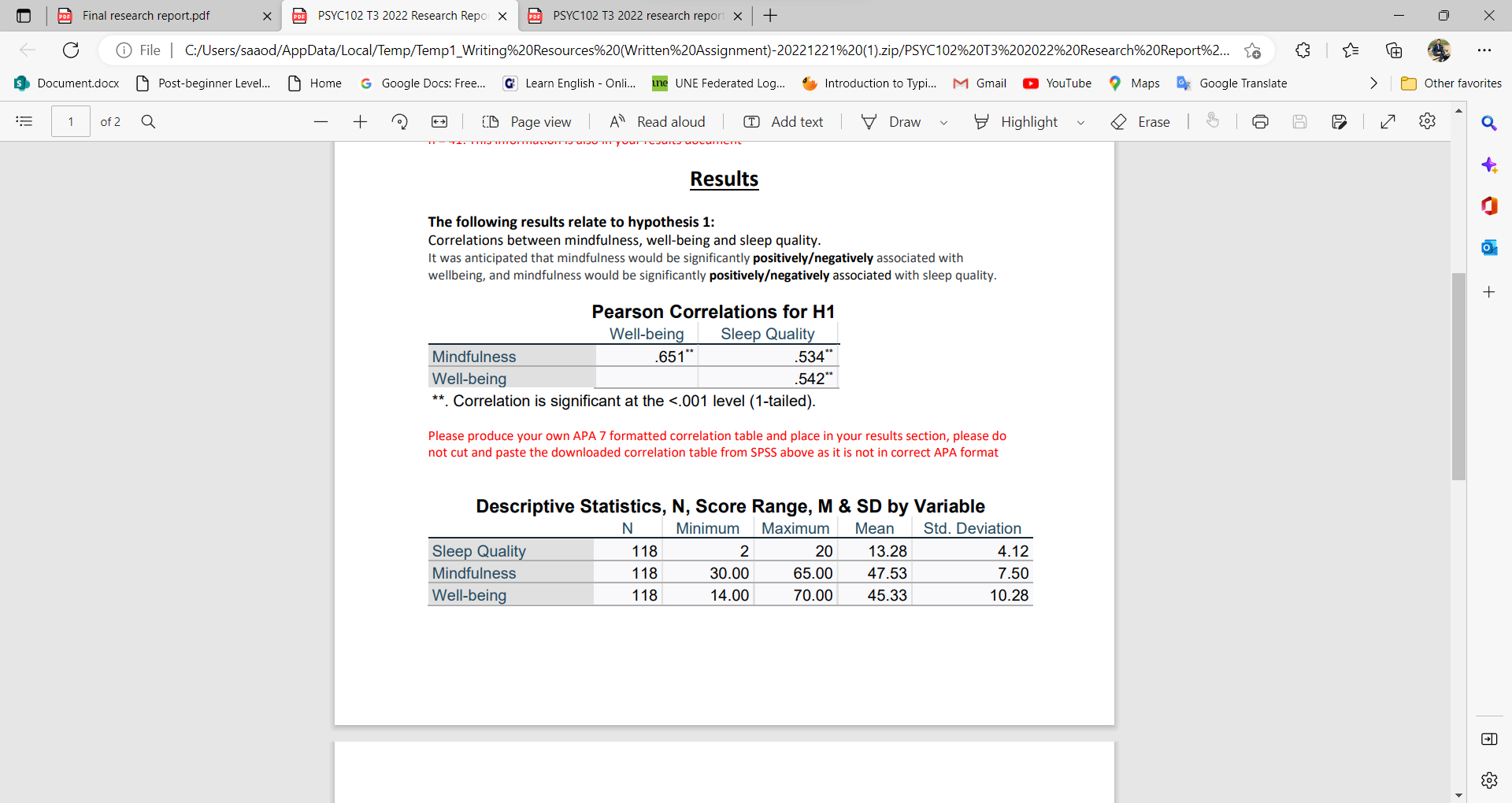Show more favorites bar items chevron

coord(1373,83)
